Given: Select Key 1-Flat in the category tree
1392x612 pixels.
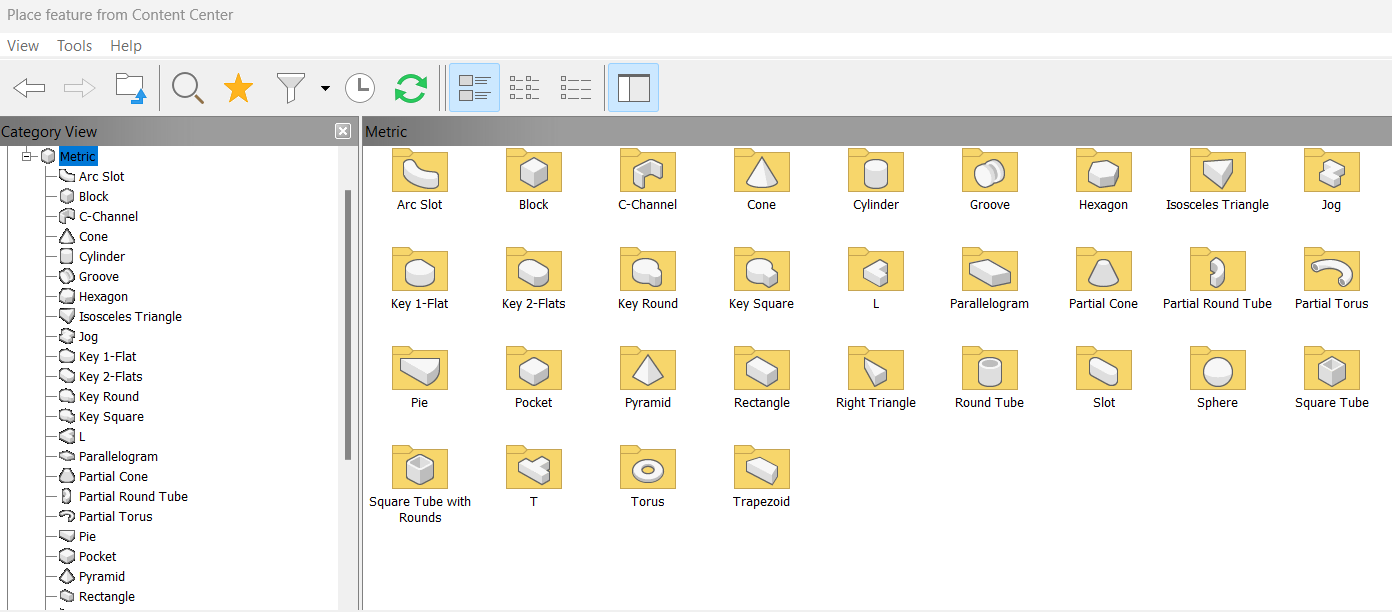Looking at the screenshot, I should pyautogui.click(x=108, y=356).
